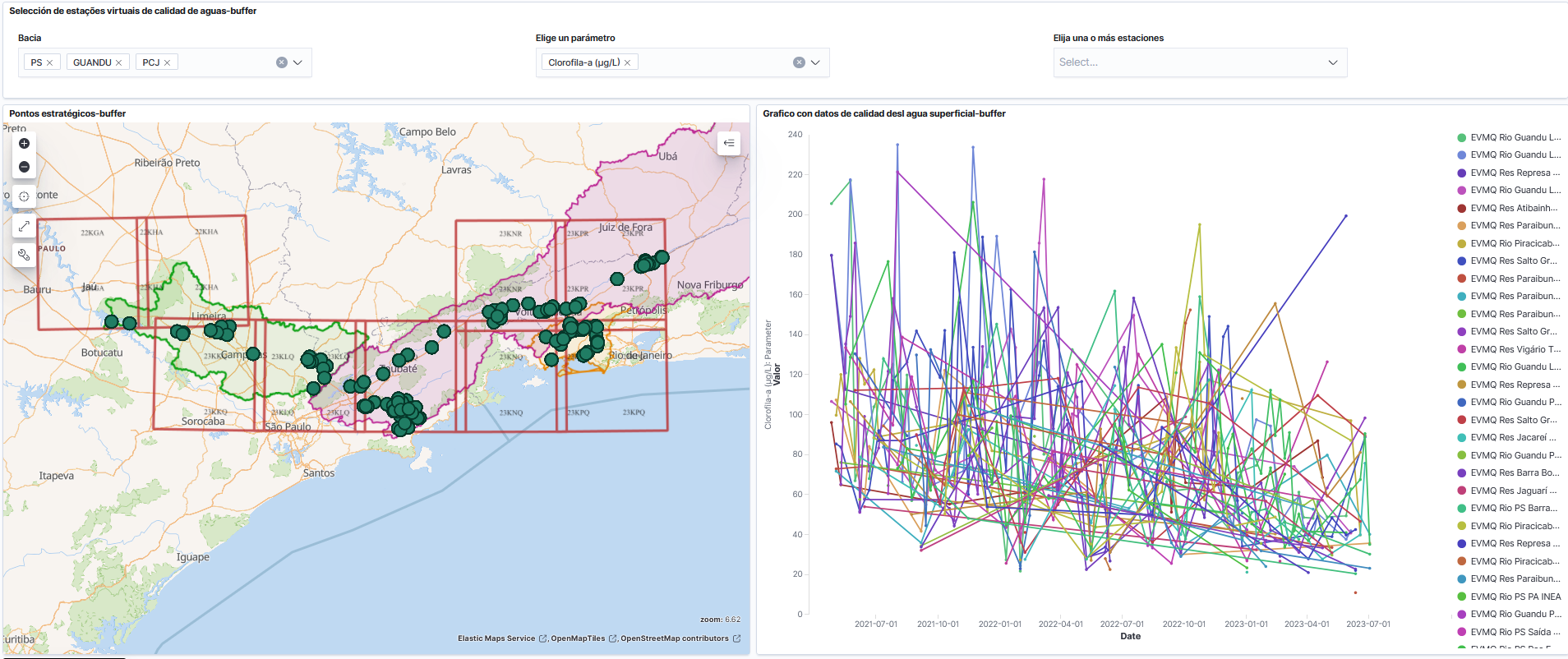Open the station selection dropdown
This screenshot has height=659, width=1568.
click(x=1333, y=62)
